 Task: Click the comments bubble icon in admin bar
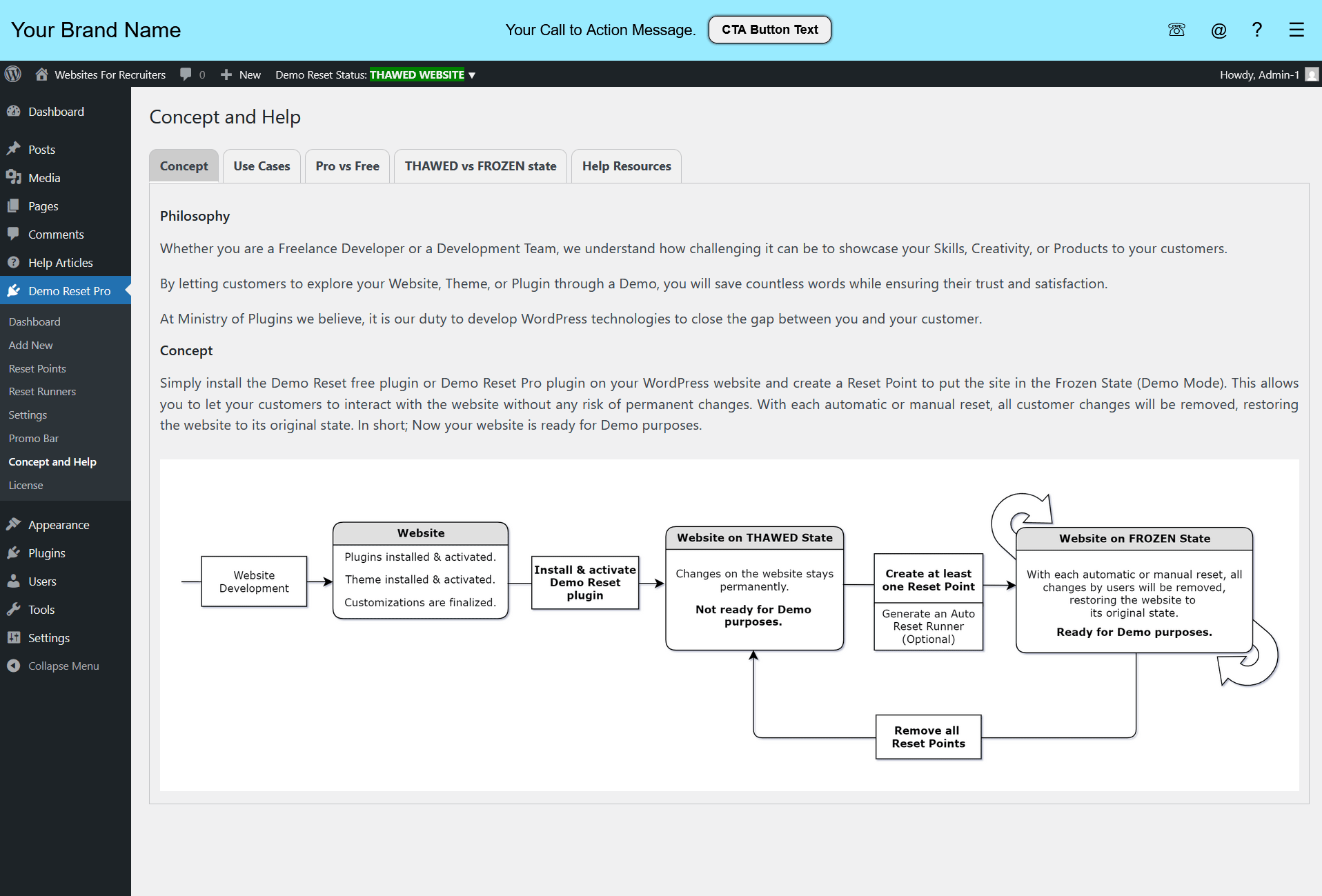(186, 74)
